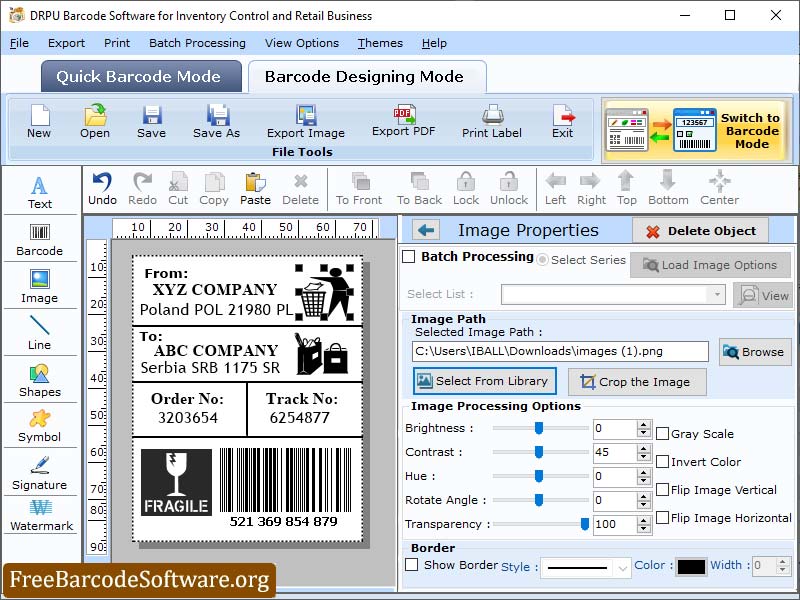This screenshot has width=800, height=600.
Task: Switch to Quick Barcode Mode tab
Action: [x=141, y=77]
